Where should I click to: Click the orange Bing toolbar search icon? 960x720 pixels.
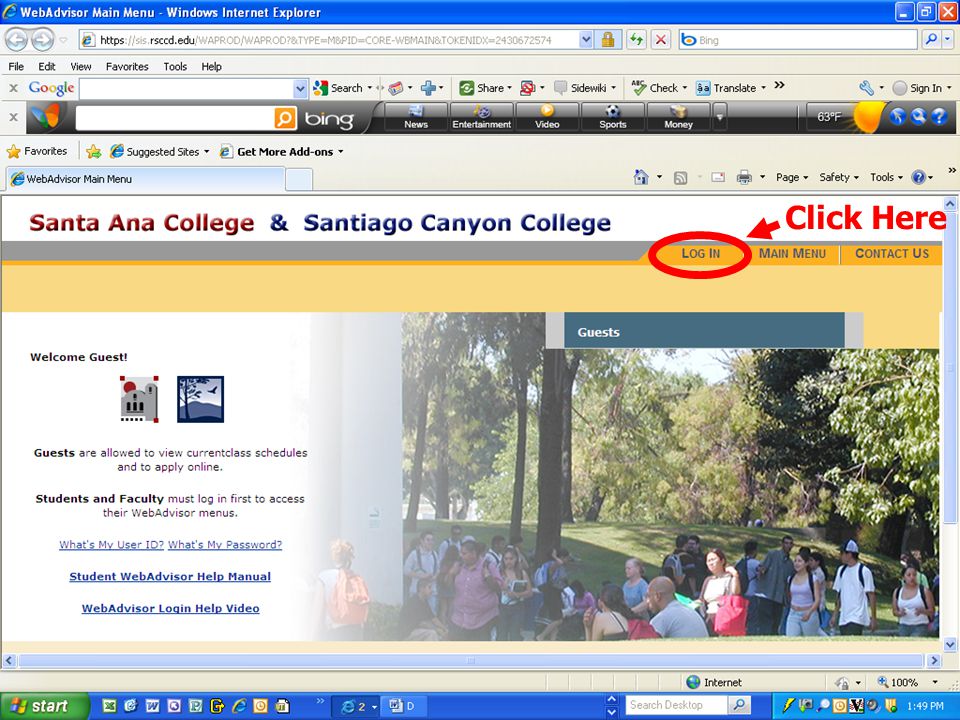pyautogui.click(x=285, y=118)
